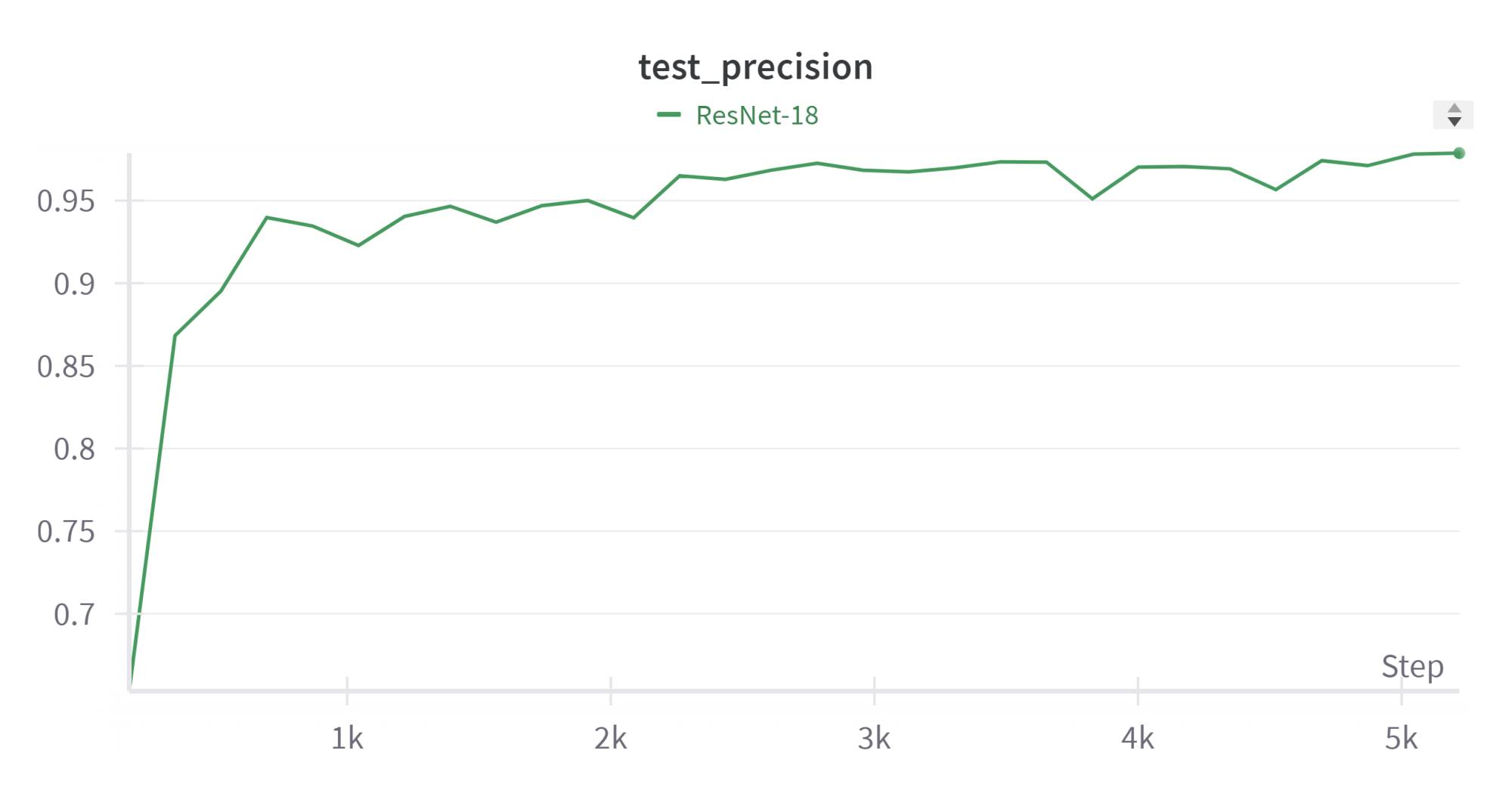Click the 0.9 y-axis label
Viewport: 1512px width, 794px height.
point(74,284)
